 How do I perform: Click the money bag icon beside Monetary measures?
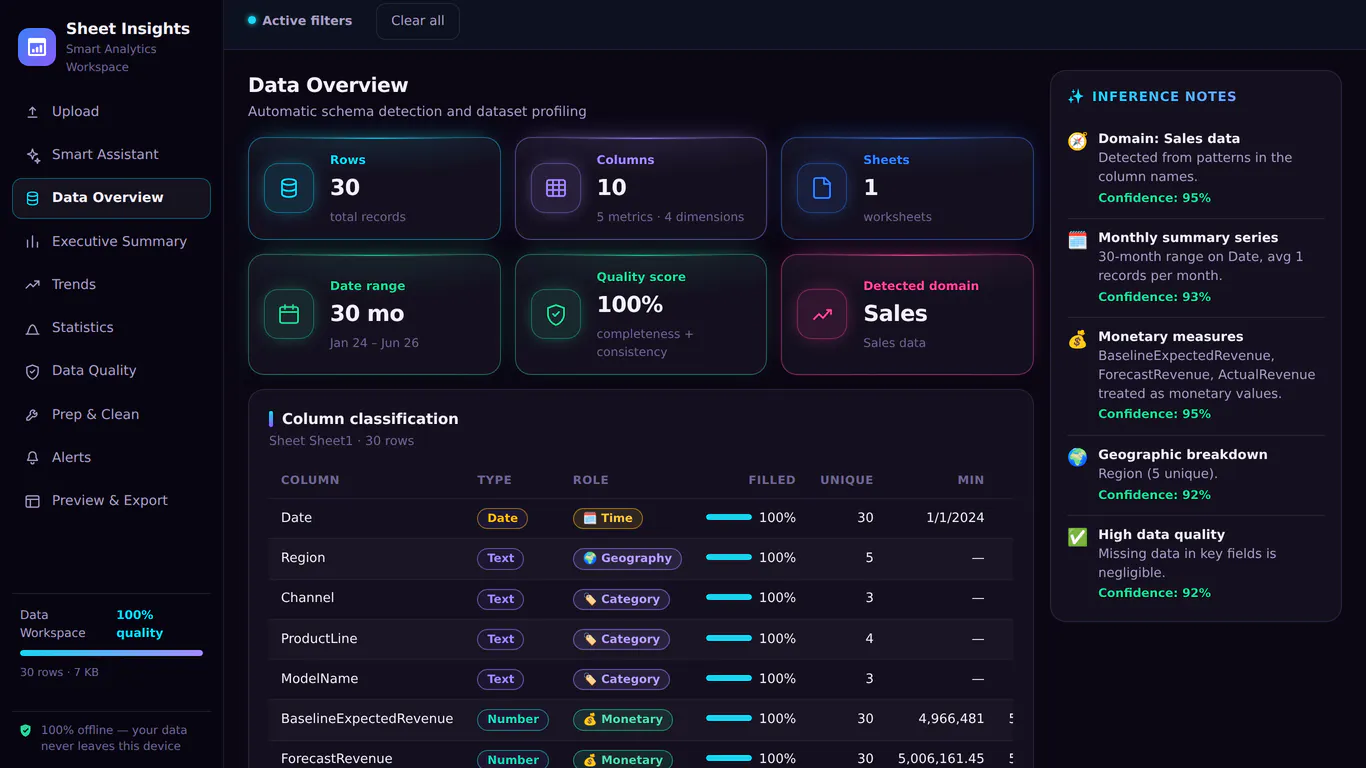coord(1077,339)
